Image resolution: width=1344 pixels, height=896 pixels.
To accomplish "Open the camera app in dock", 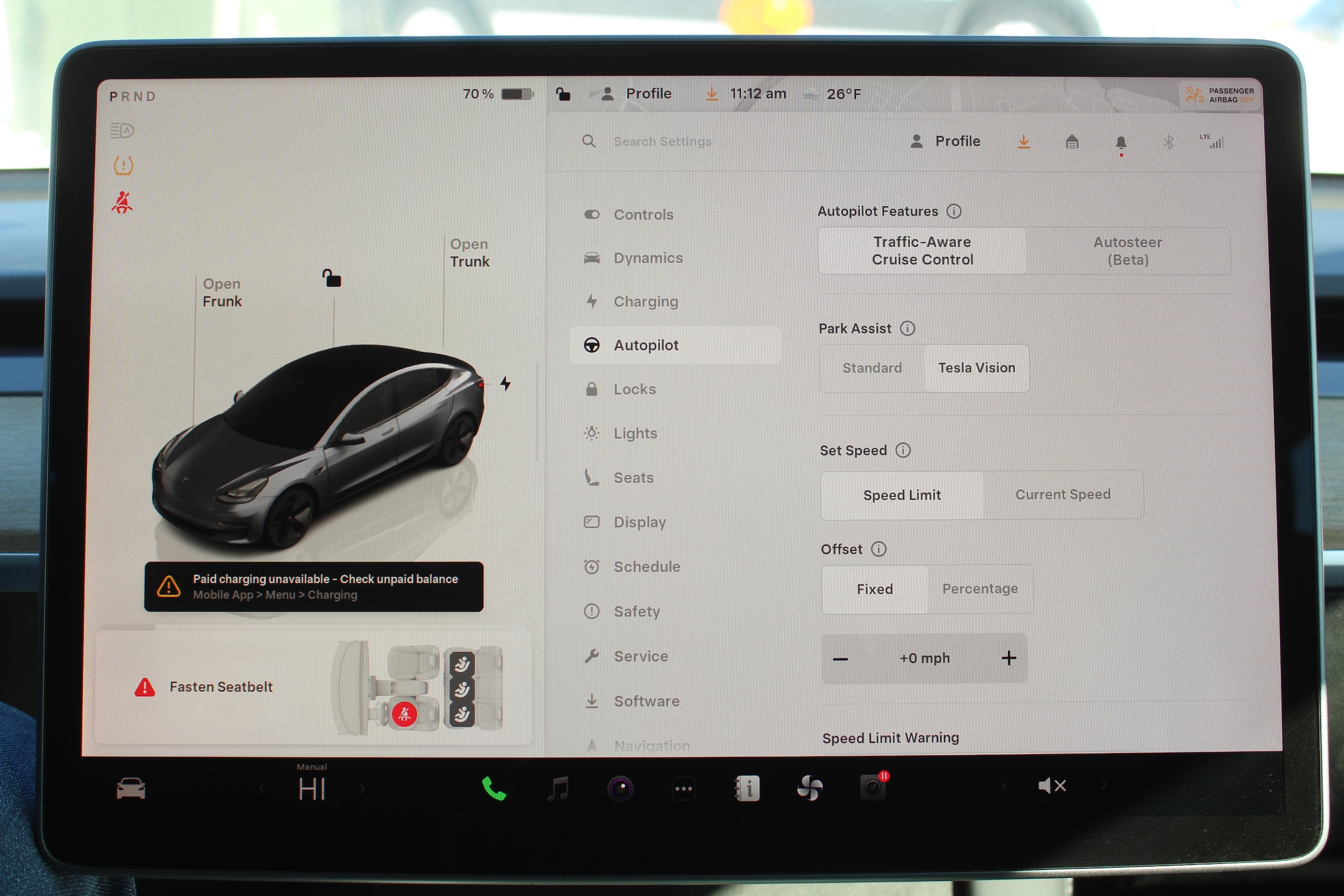I will click(620, 789).
